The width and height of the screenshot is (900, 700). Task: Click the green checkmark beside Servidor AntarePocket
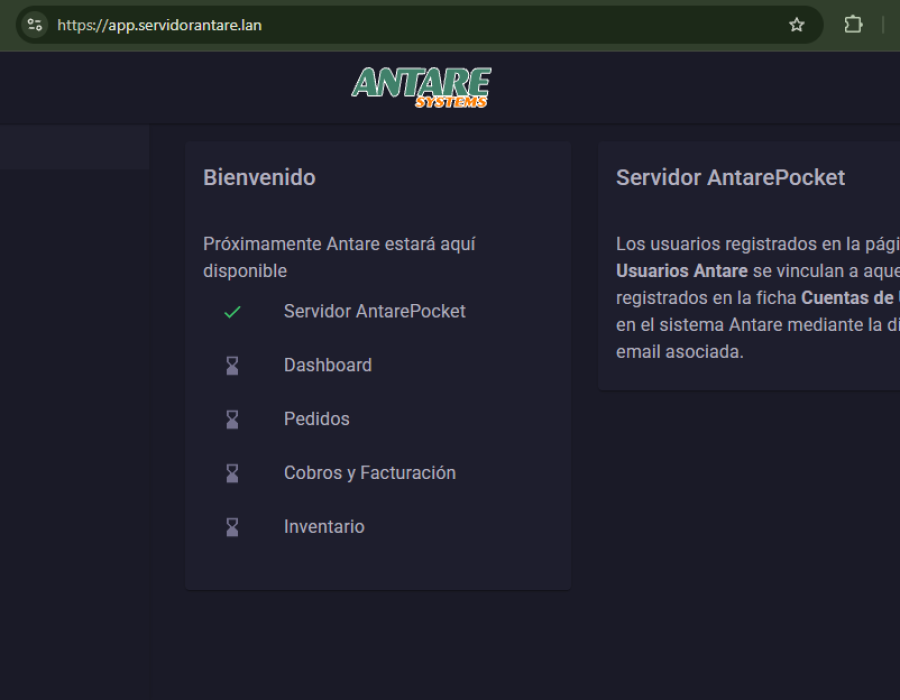[x=232, y=312]
